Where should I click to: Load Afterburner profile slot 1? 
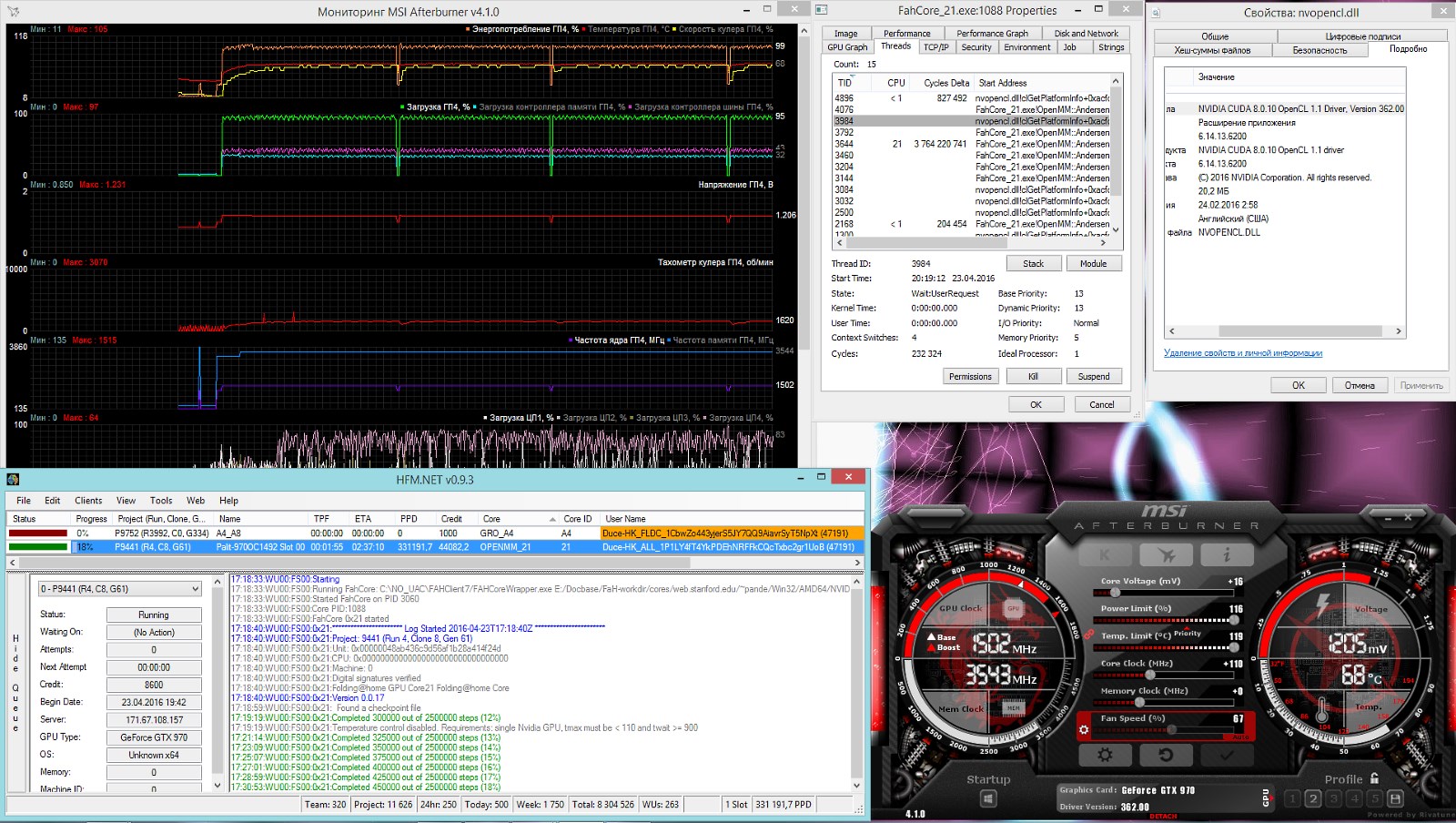(1292, 798)
